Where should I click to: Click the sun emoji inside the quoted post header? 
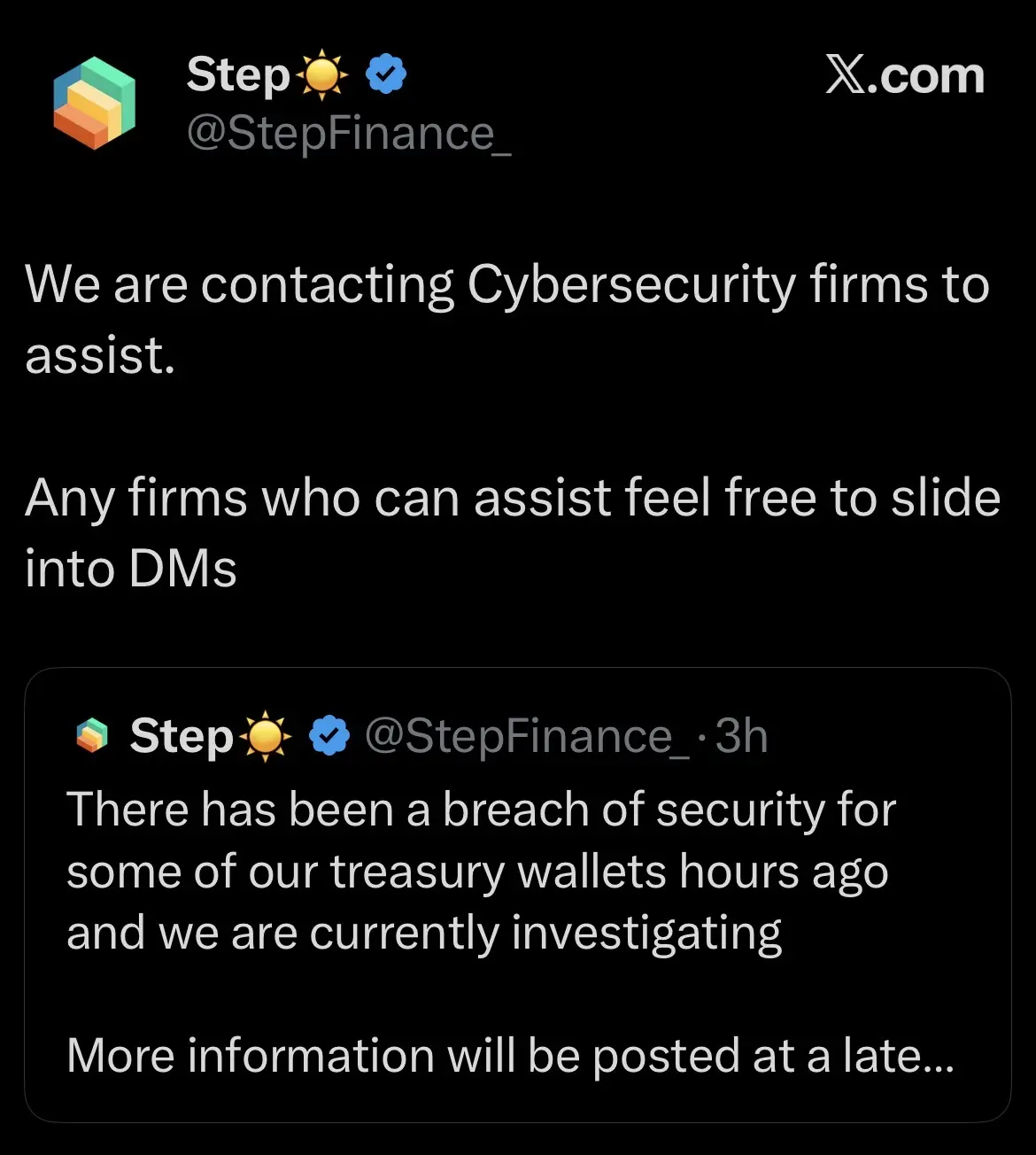(x=266, y=736)
